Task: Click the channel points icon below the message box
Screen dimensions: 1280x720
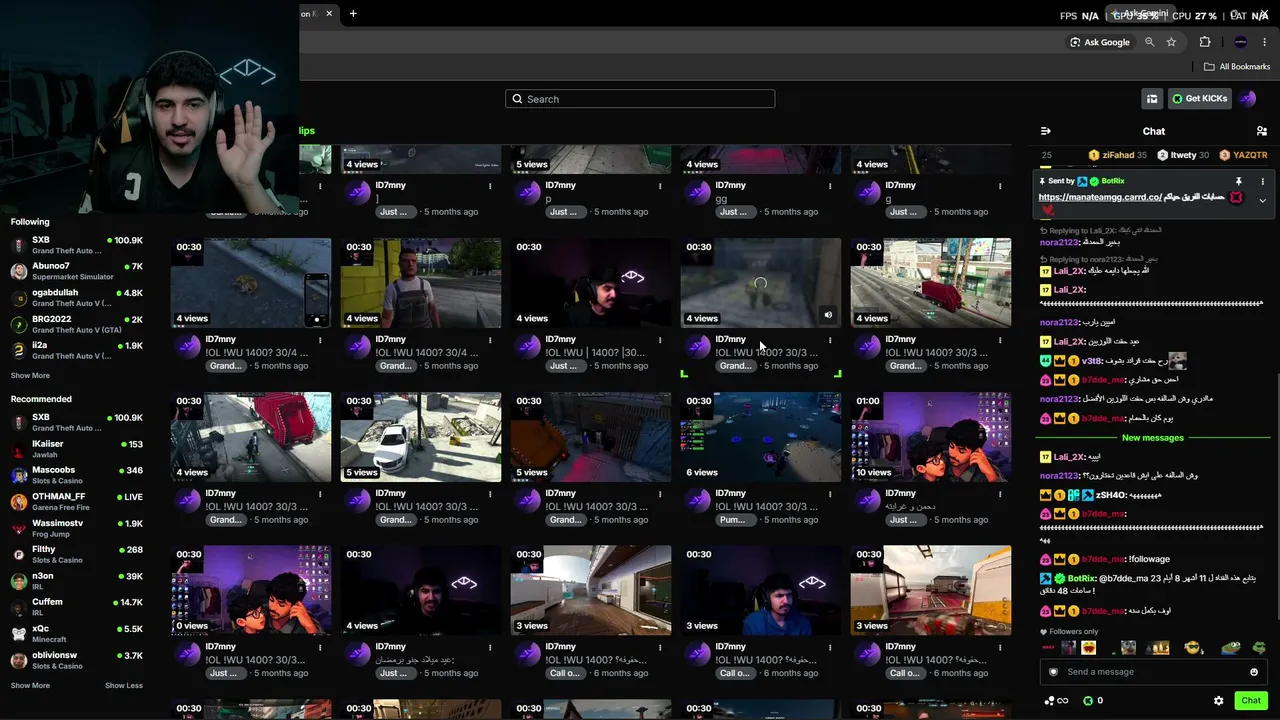Action: click(1056, 701)
